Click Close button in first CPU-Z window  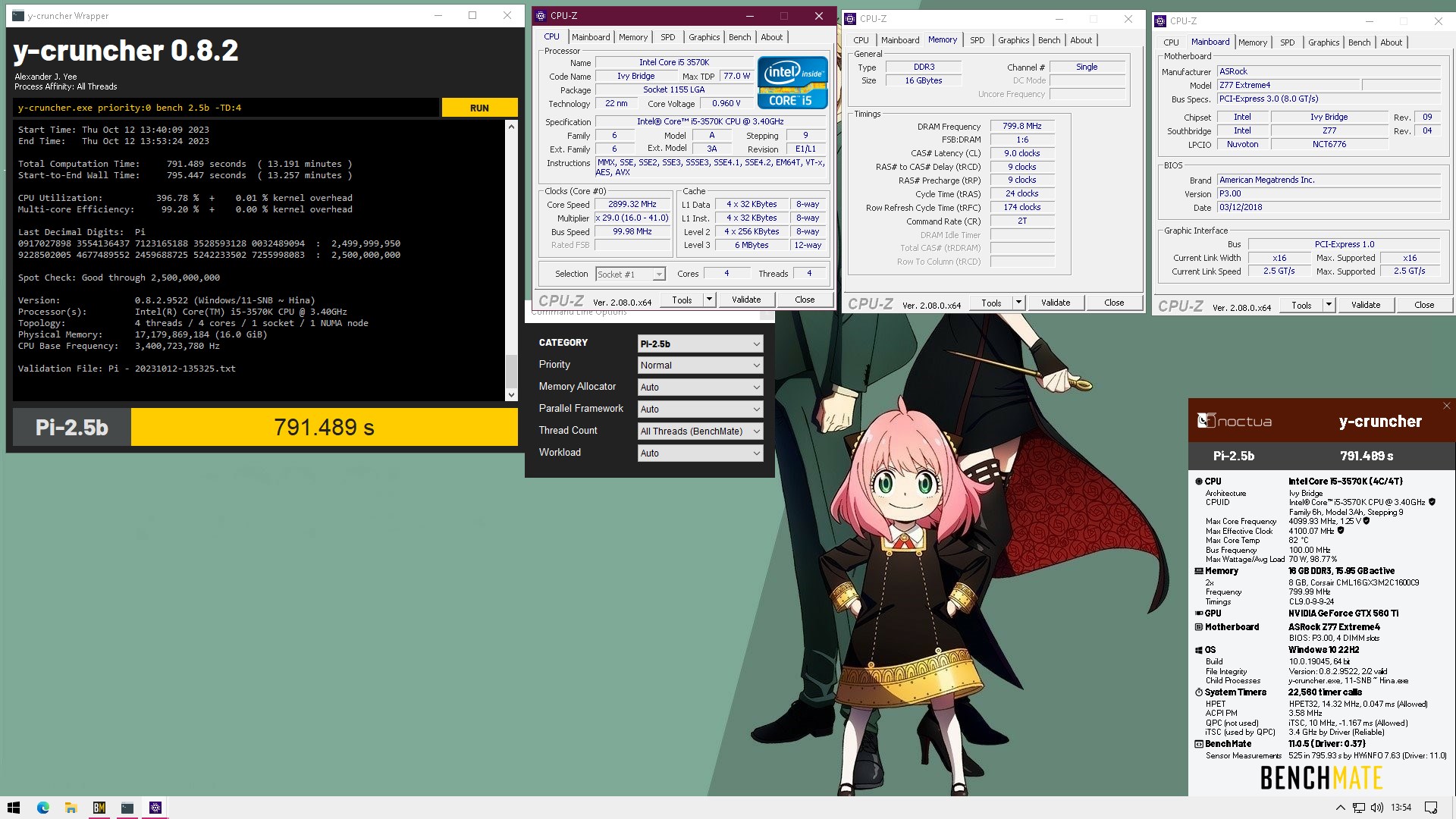805,300
